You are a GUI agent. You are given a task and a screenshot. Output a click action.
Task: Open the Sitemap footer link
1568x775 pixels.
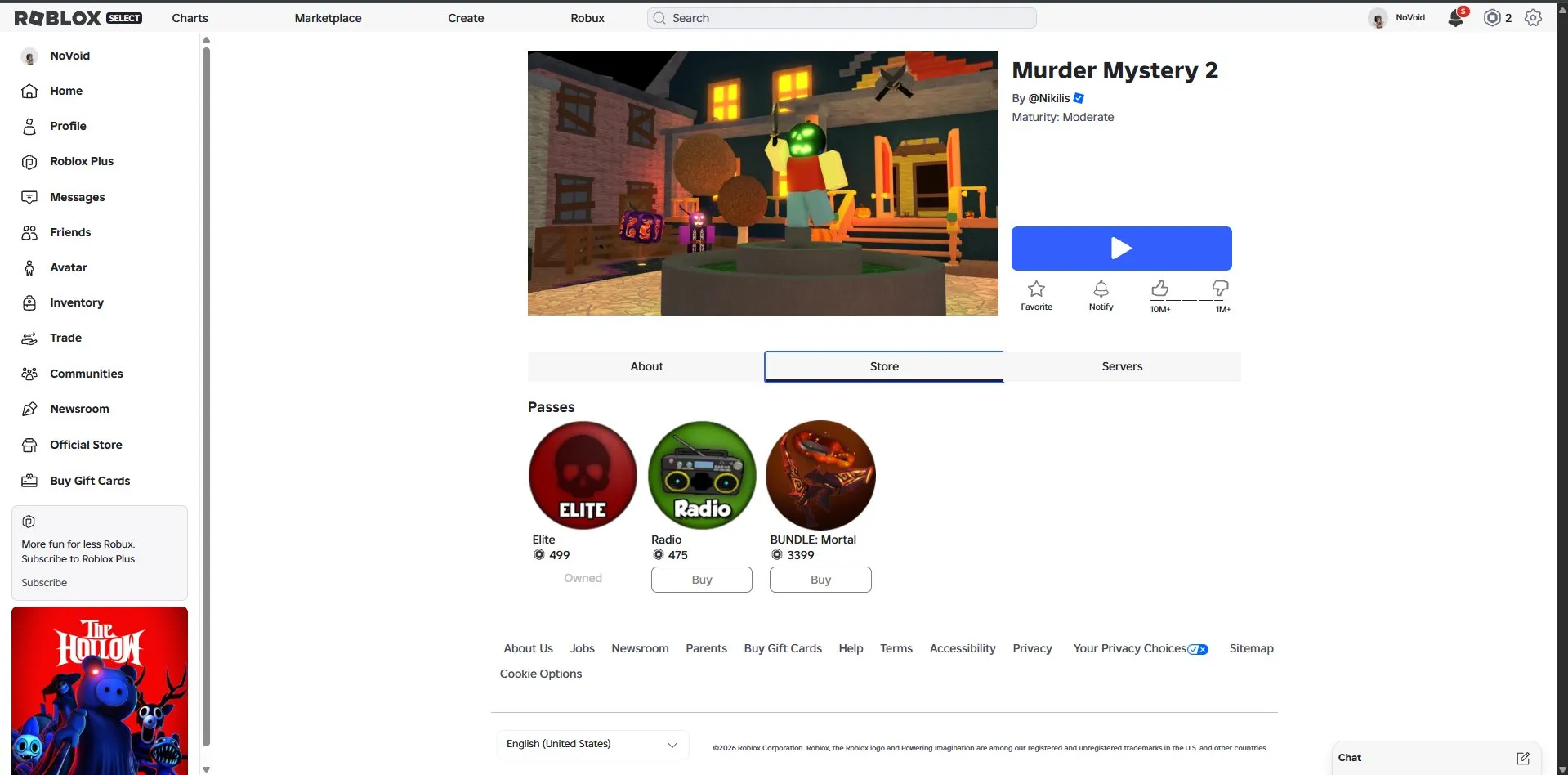(x=1251, y=648)
